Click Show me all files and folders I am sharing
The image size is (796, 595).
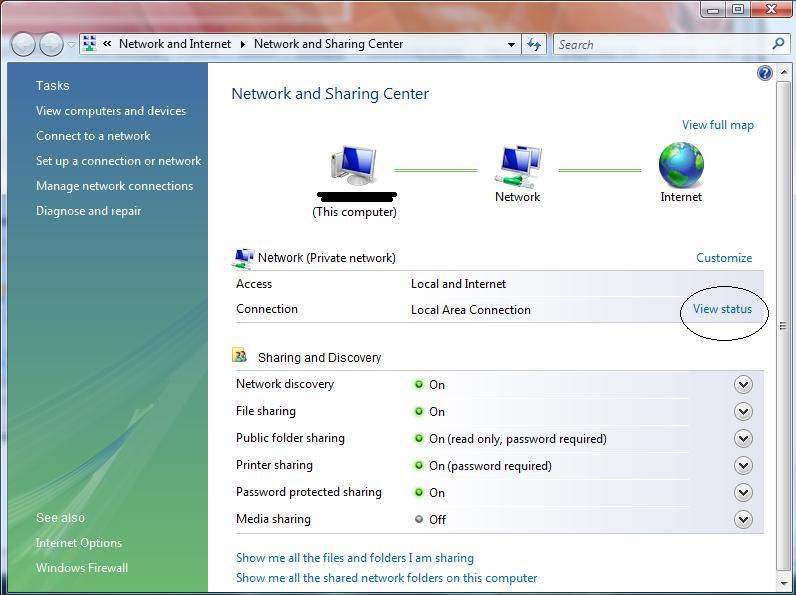pos(355,558)
